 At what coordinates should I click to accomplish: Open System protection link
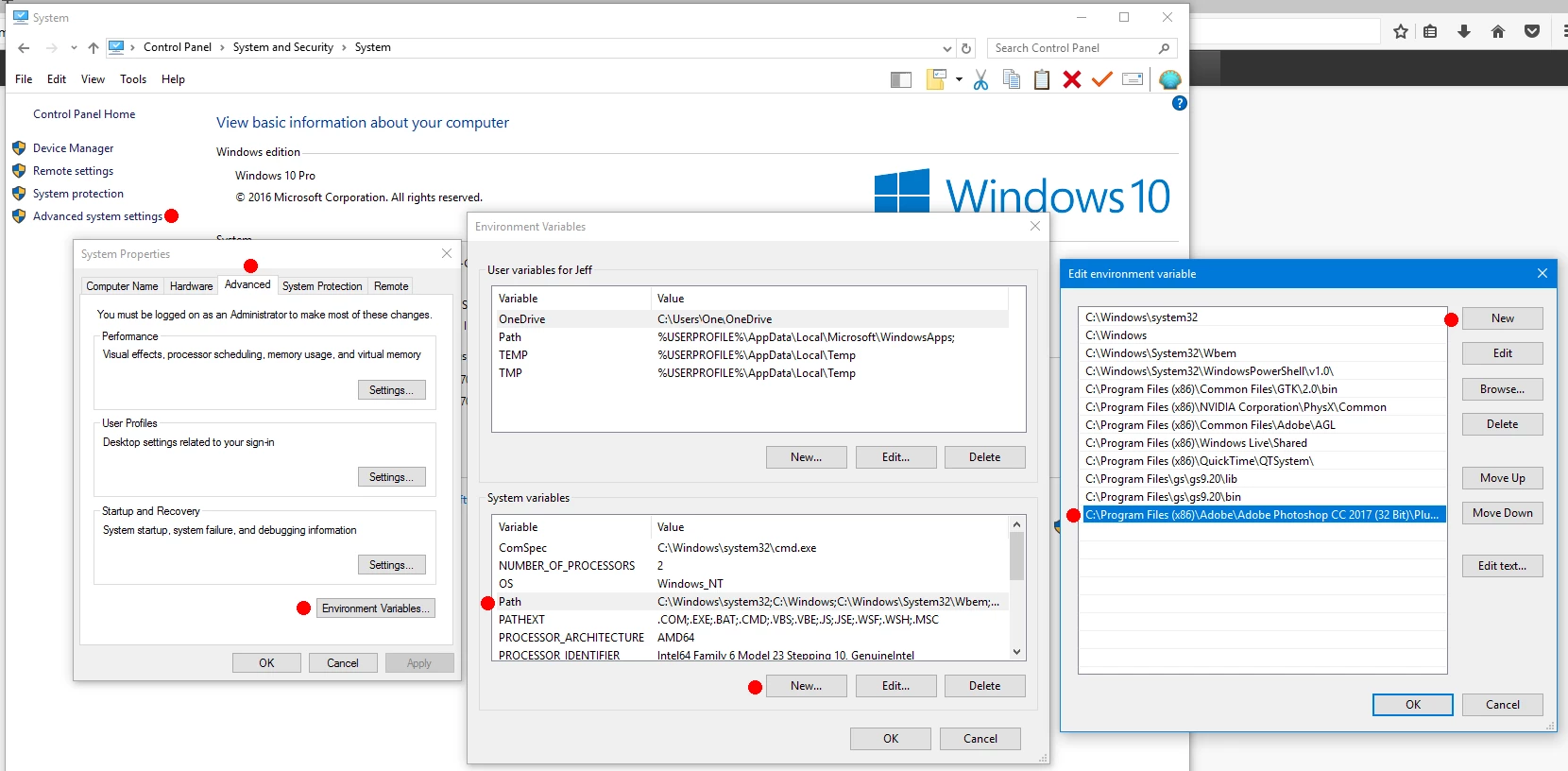coord(78,194)
